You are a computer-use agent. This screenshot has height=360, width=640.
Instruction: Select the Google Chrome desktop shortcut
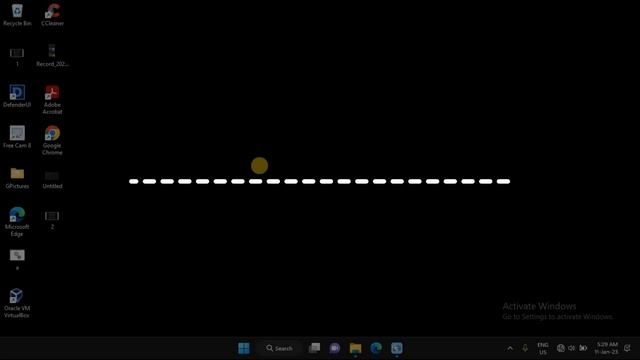52,140
